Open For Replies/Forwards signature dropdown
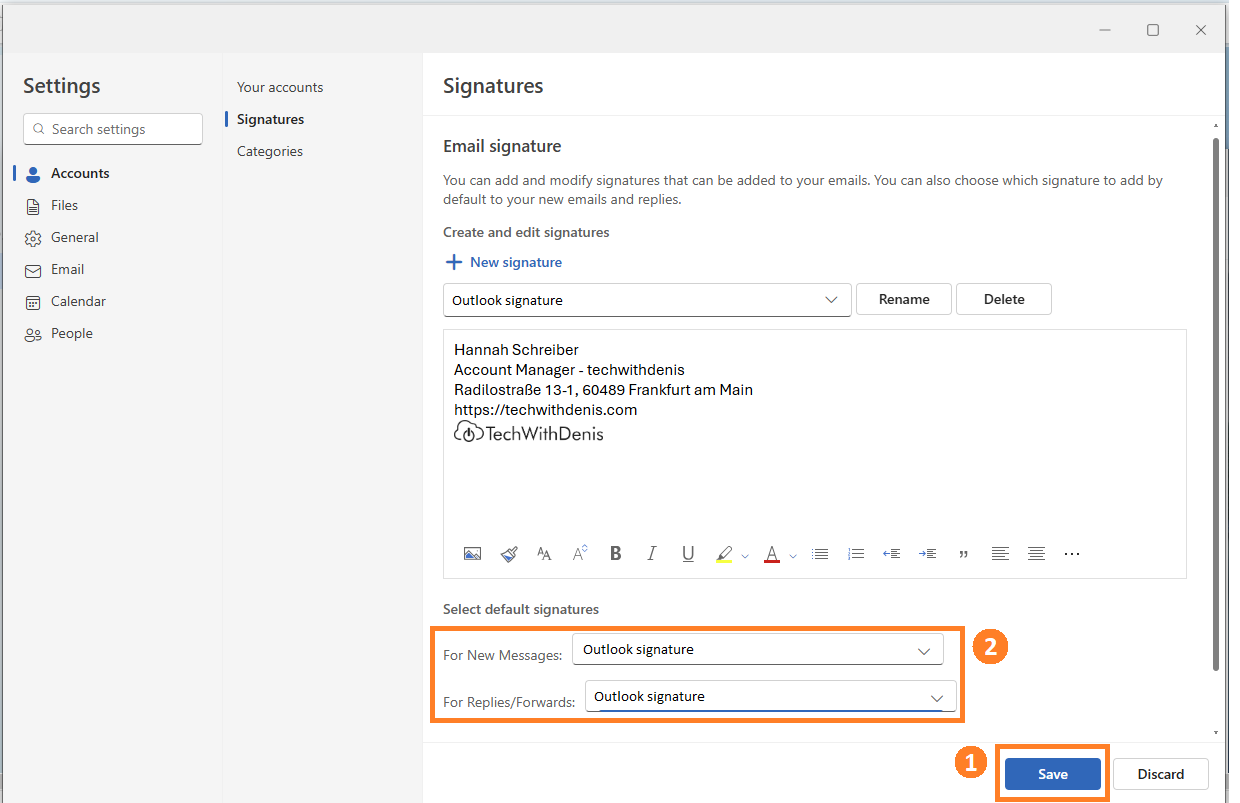 point(770,696)
